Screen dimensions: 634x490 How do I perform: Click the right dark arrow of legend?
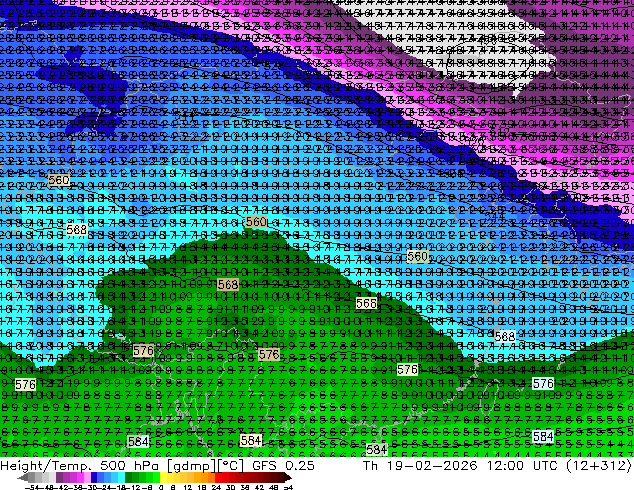288,477
